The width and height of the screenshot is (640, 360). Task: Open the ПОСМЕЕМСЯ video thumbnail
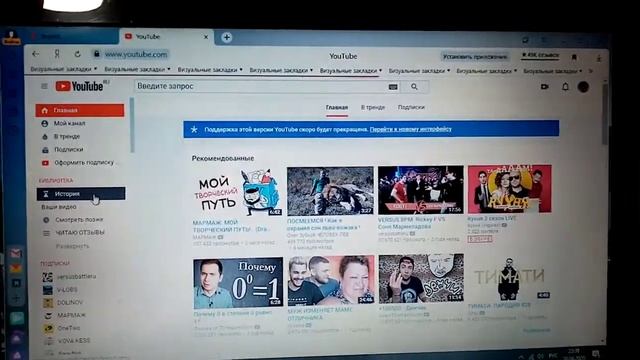(x=330, y=191)
